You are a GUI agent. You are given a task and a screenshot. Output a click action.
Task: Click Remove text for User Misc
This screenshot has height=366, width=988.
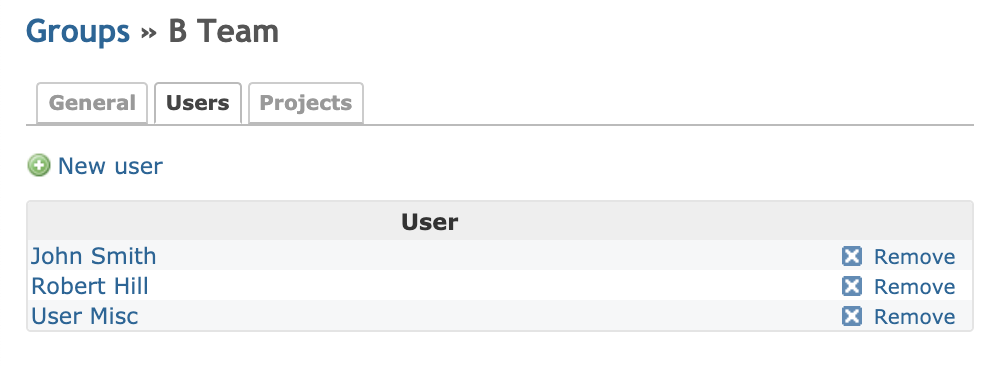914,316
